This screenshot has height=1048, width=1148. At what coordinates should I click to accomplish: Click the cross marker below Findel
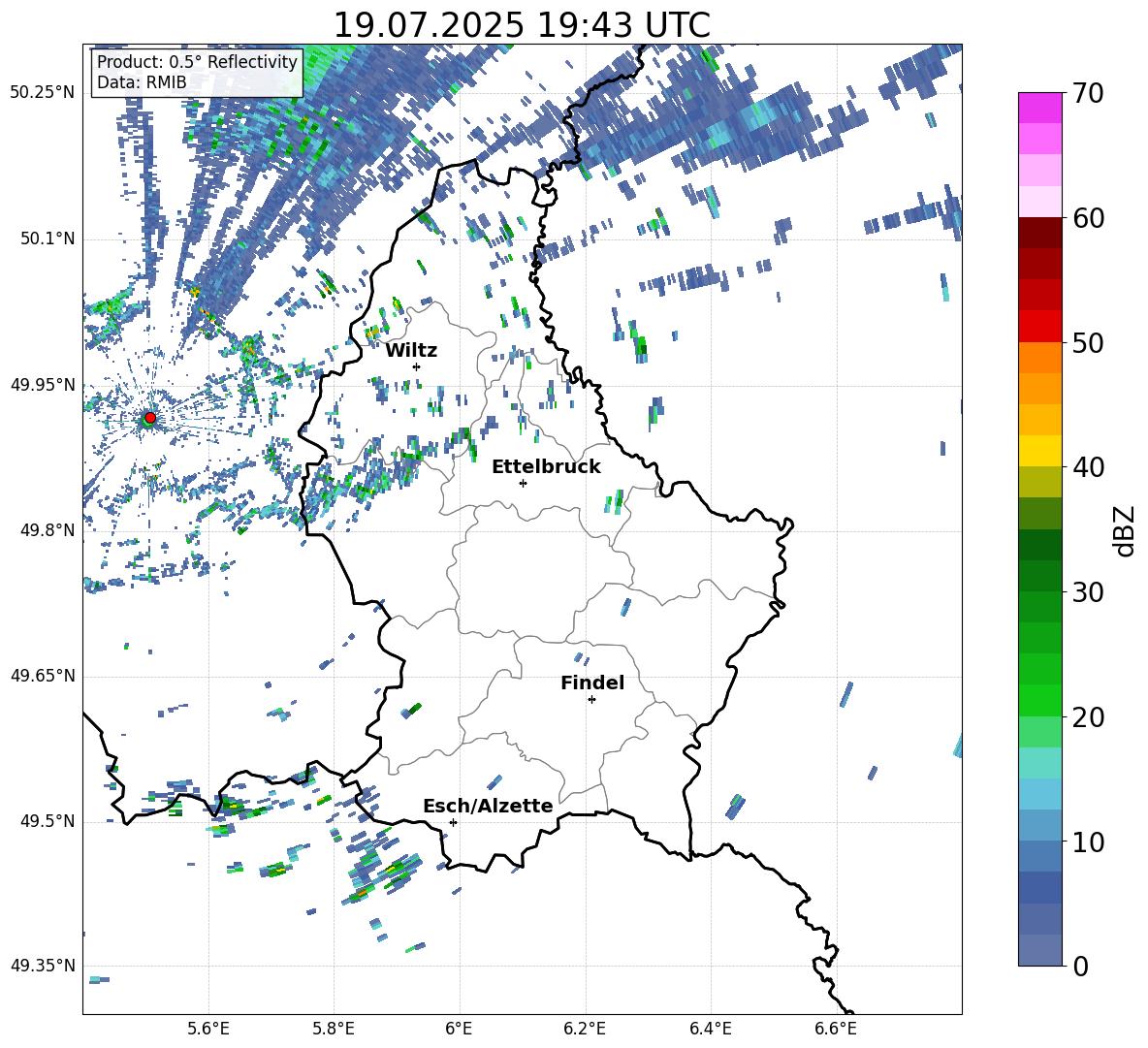[591, 700]
